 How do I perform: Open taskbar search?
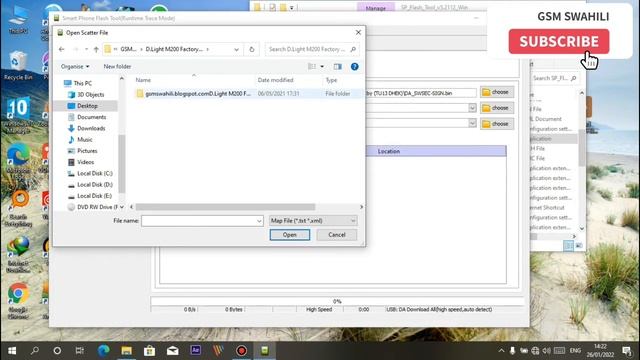click(35, 351)
